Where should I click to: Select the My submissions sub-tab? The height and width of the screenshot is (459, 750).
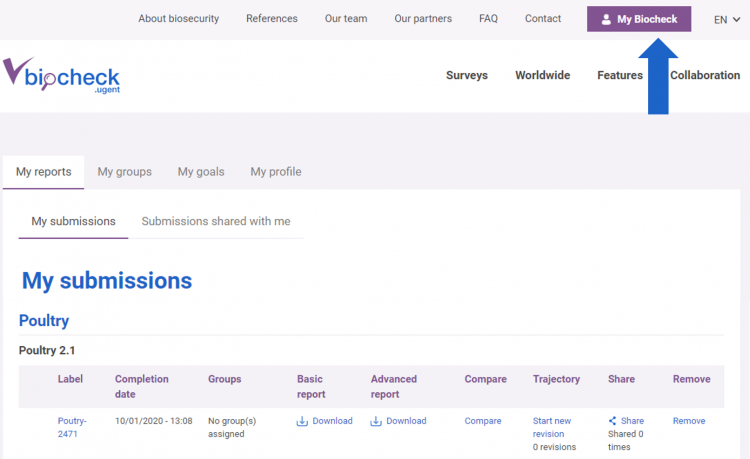pos(73,221)
